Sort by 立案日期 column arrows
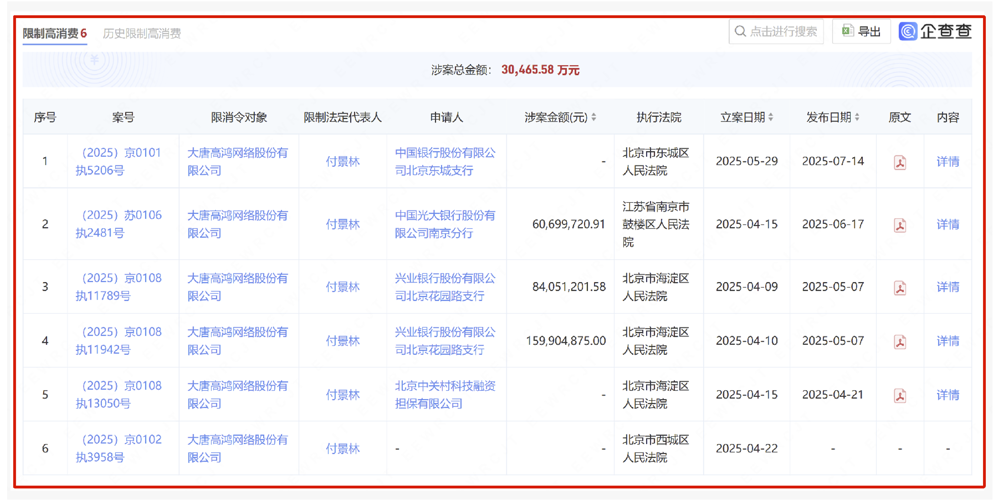This screenshot has width=1001, height=500. 771,117
